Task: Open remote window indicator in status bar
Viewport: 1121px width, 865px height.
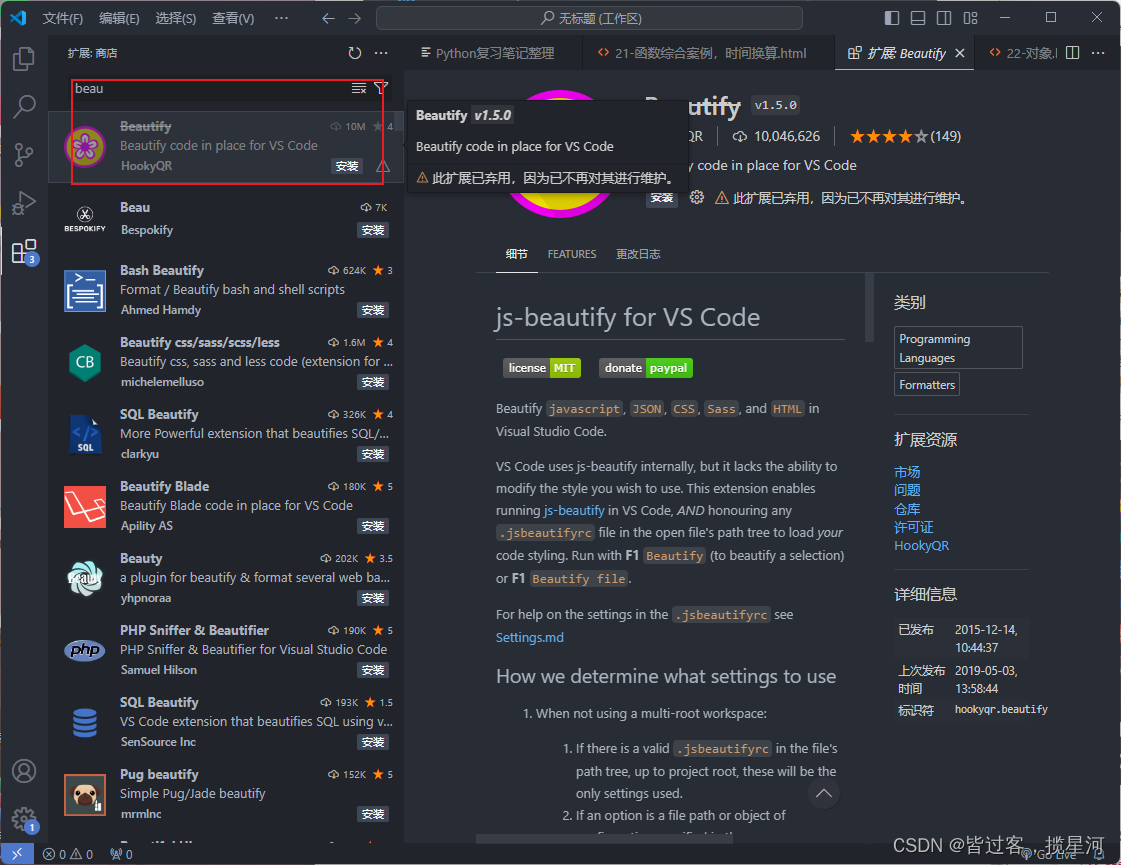Action: 17,854
